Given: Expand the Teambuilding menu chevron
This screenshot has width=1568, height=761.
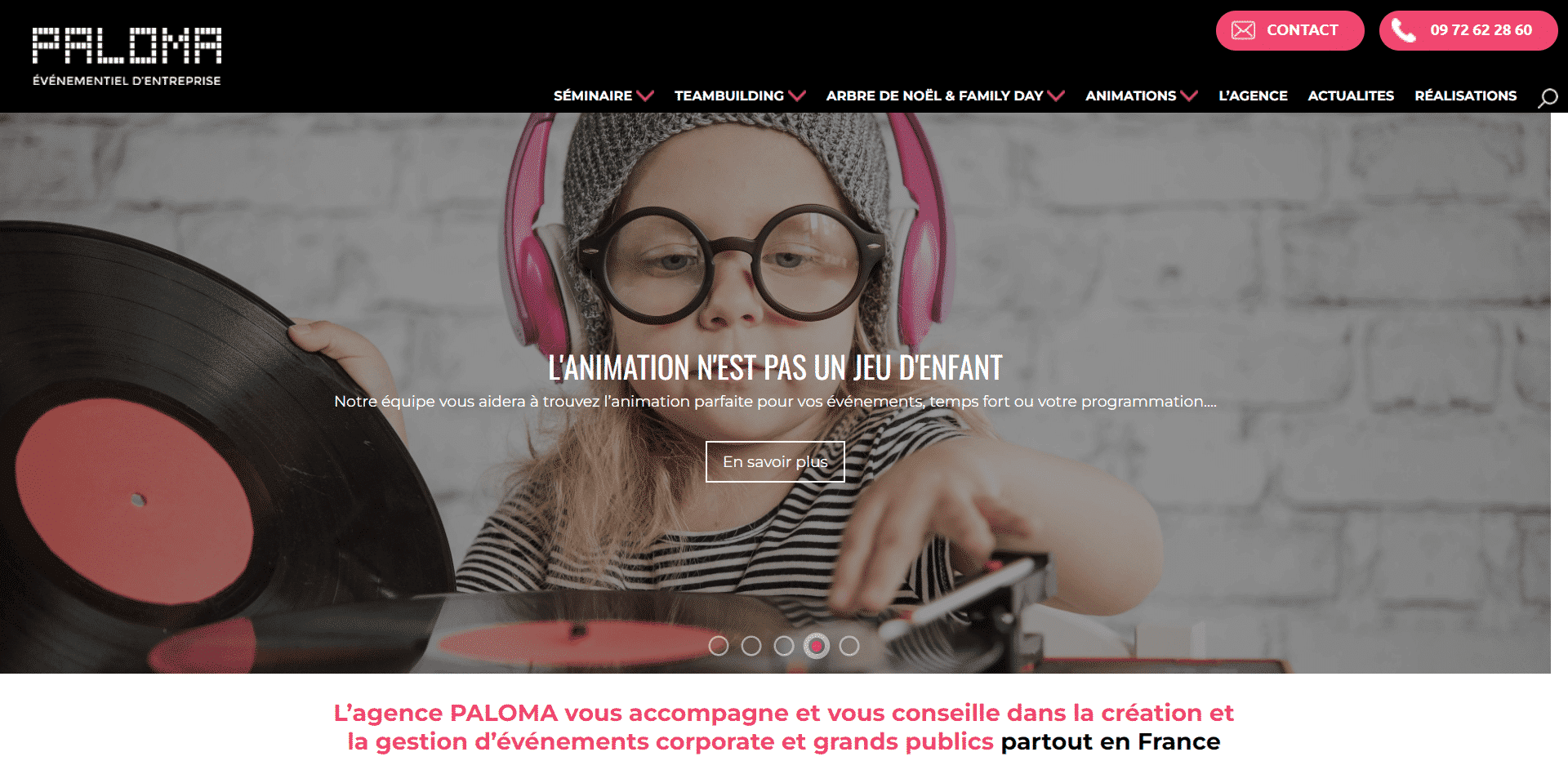Looking at the screenshot, I should click(x=797, y=96).
